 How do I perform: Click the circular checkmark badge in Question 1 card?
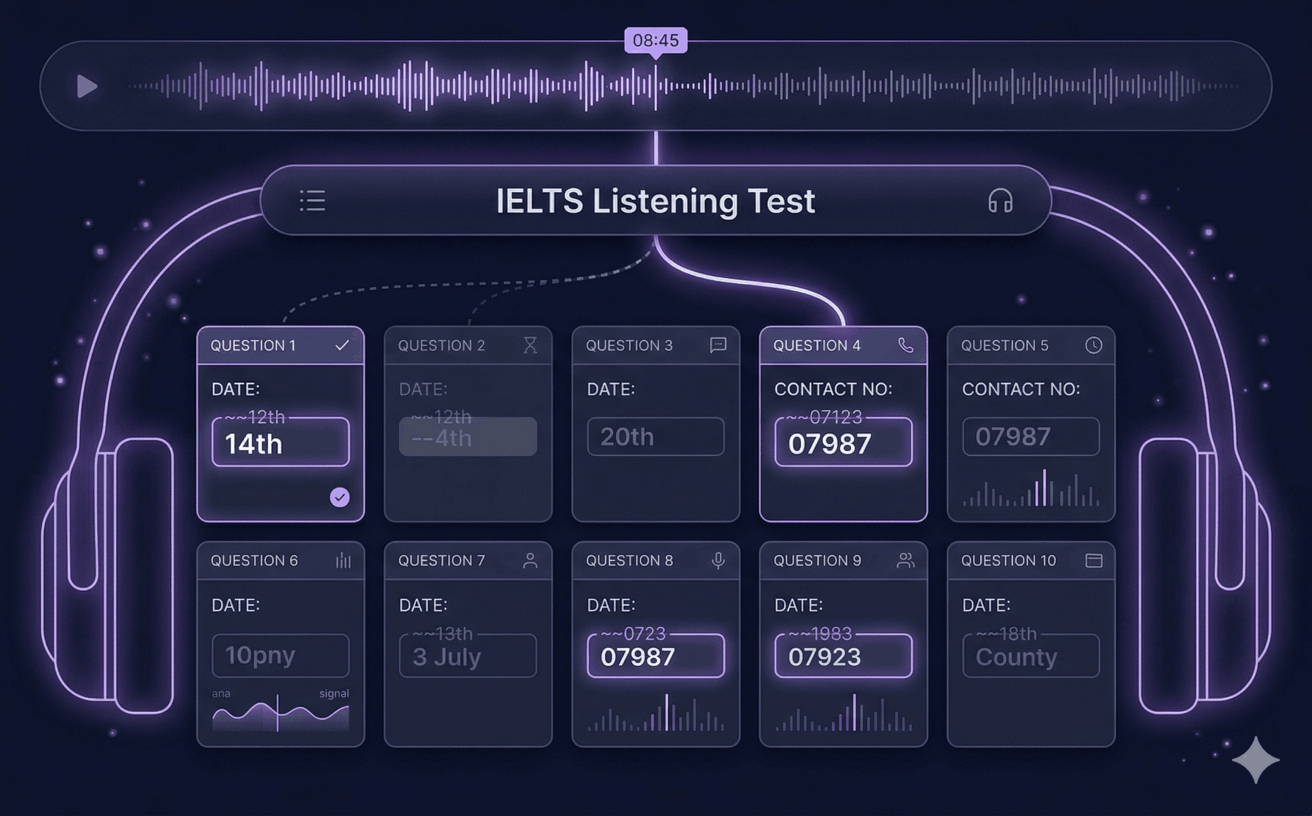pos(339,497)
